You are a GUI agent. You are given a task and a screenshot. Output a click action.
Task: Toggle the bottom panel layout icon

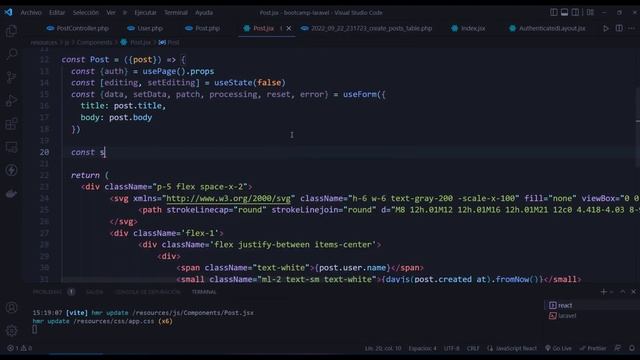coord(564,12)
